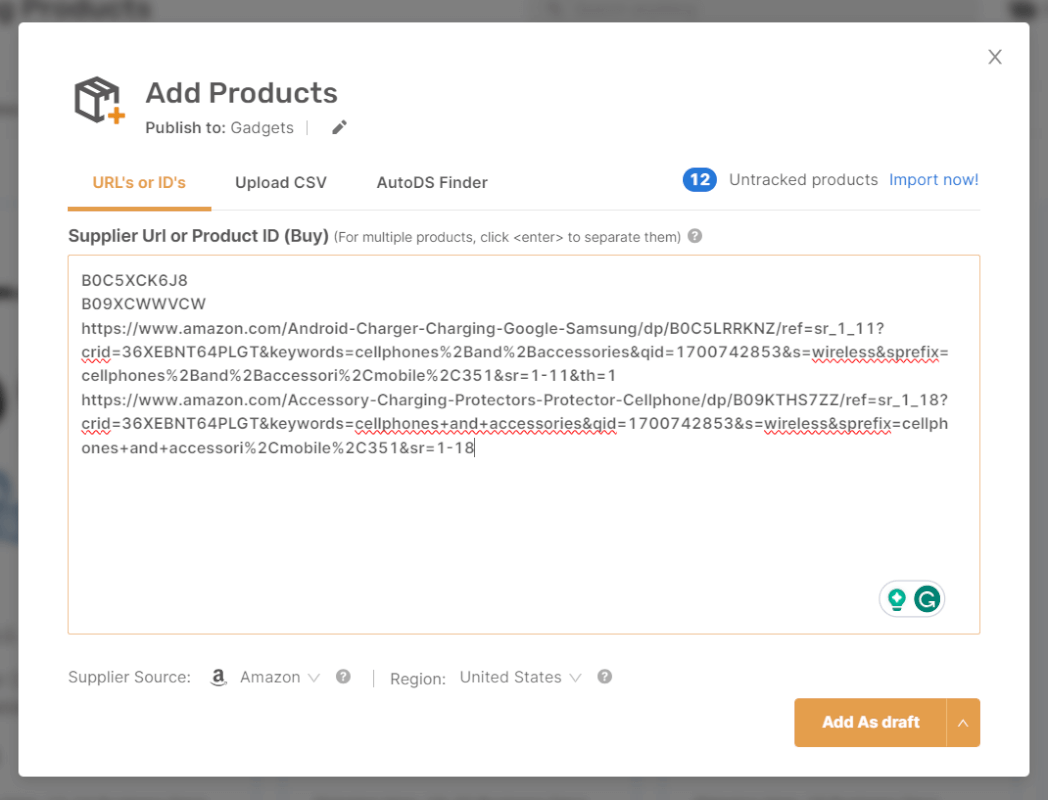Click the Add Products box icon
The image size is (1048, 800).
[x=97, y=100]
